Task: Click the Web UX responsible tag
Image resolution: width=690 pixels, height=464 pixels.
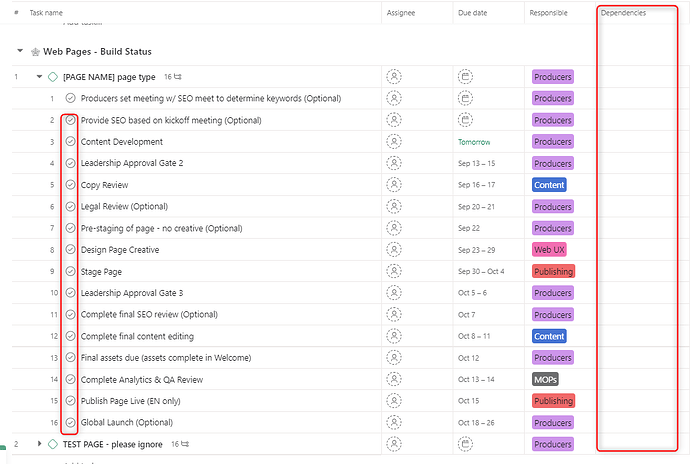Action: [x=549, y=250]
